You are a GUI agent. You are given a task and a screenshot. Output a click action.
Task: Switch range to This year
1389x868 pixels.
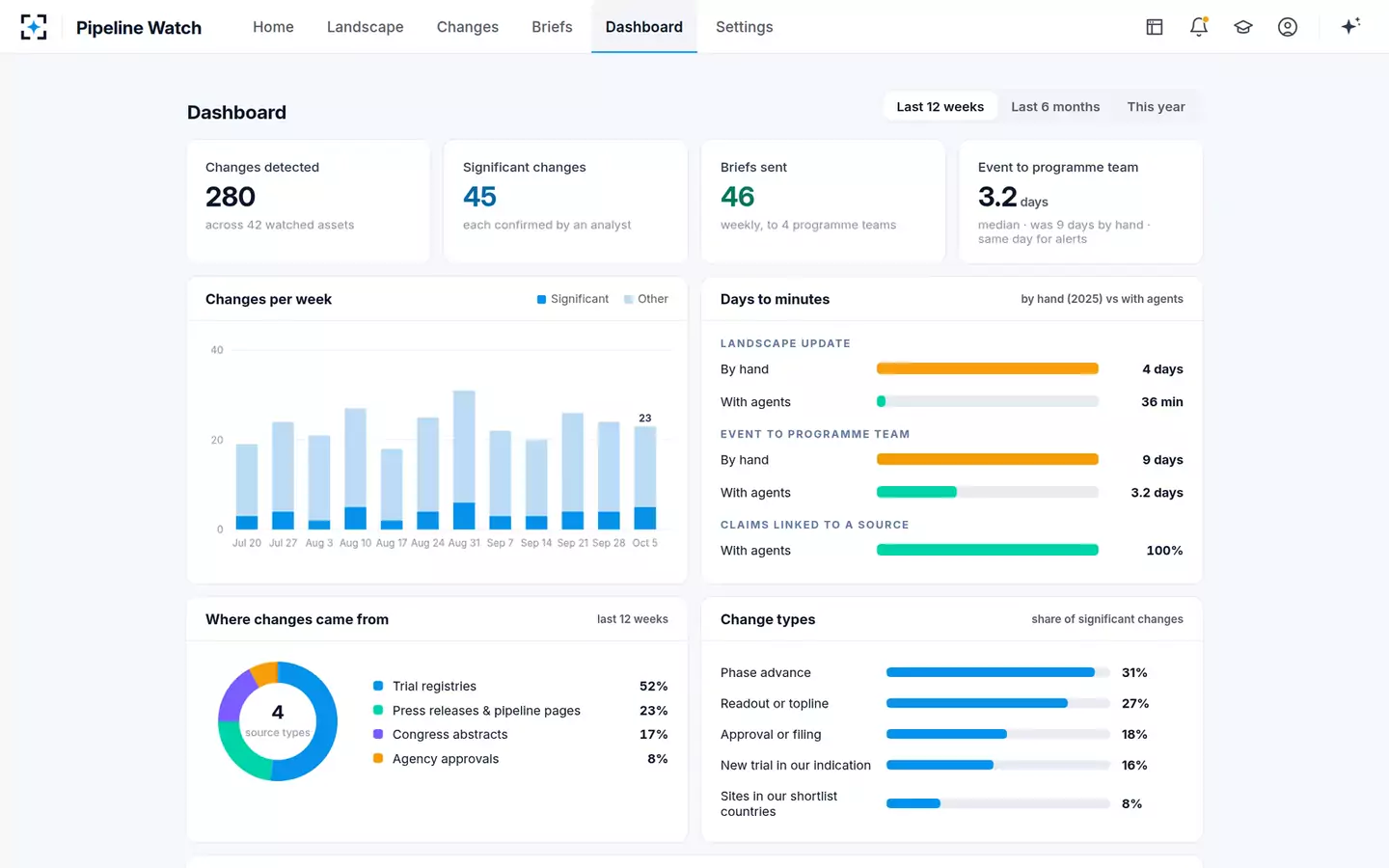pyautogui.click(x=1156, y=107)
